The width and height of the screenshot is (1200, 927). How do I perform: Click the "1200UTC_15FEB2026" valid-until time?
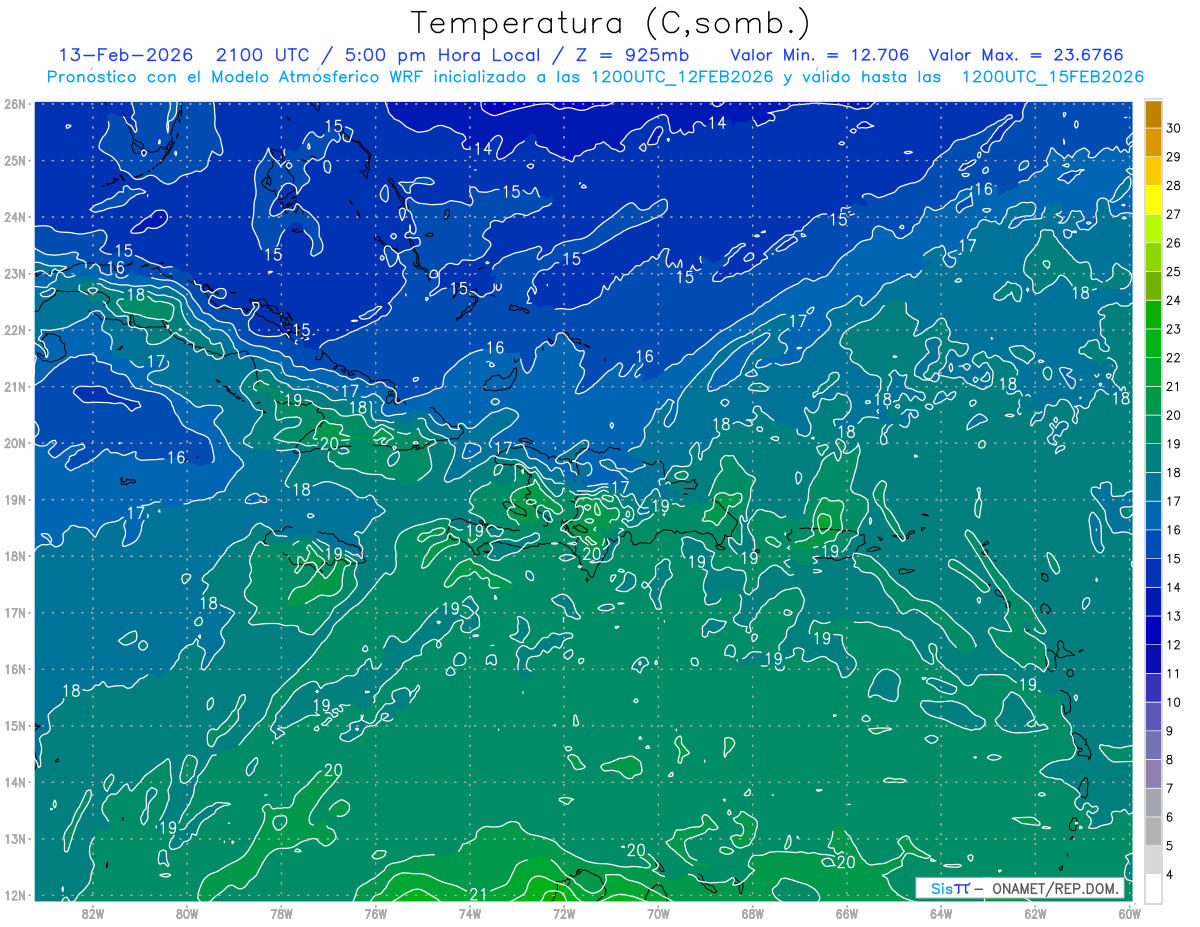pos(1052,77)
